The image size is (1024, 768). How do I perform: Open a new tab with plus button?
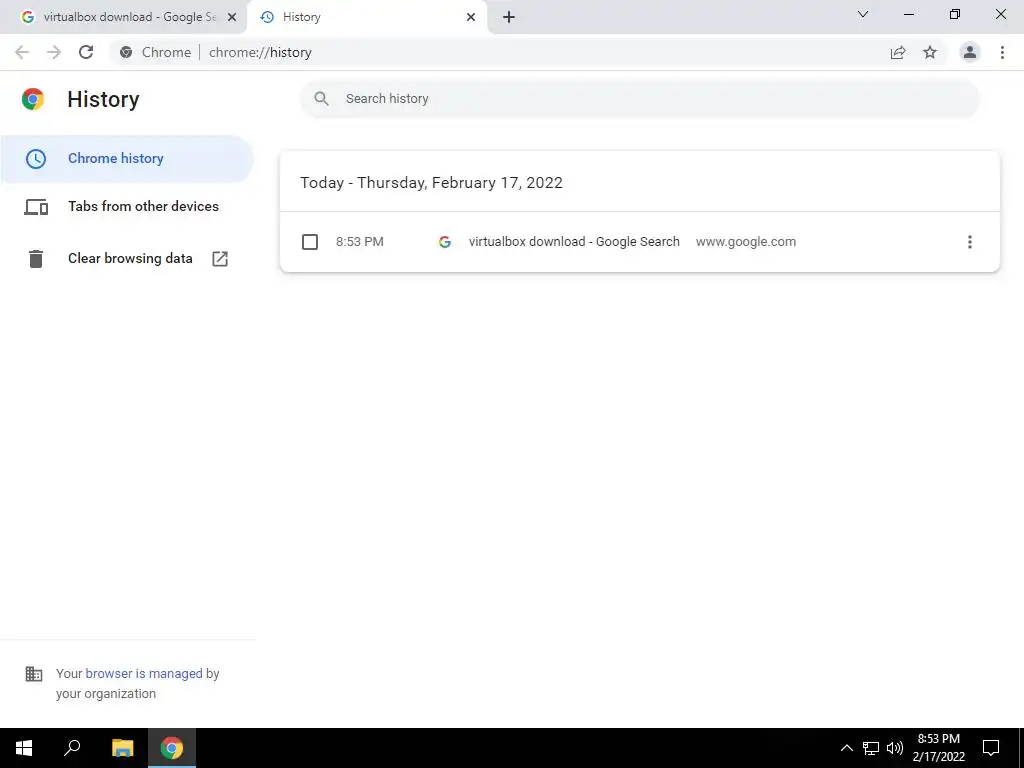pos(509,17)
